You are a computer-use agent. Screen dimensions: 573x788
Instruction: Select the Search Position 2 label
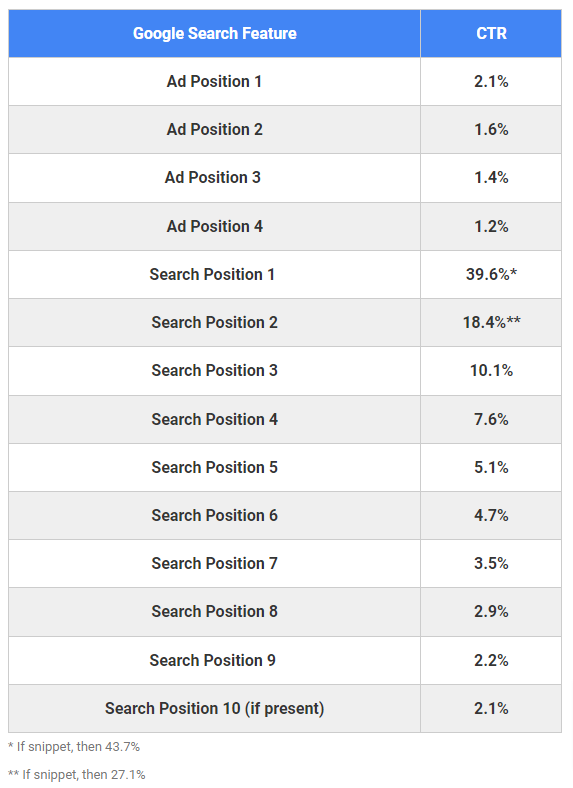[x=215, y=322]
